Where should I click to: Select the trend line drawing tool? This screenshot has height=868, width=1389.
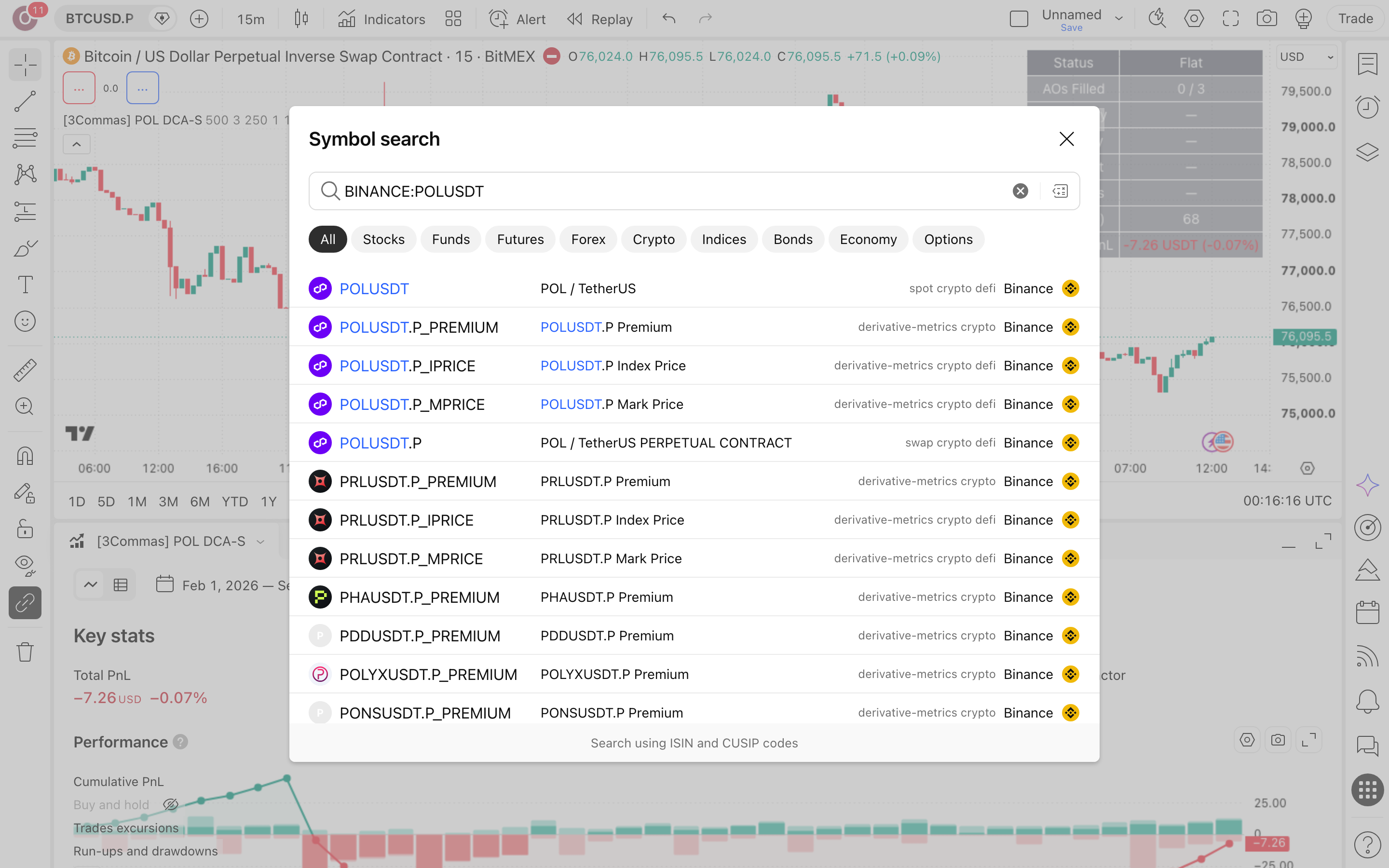(x=25, y=102)
